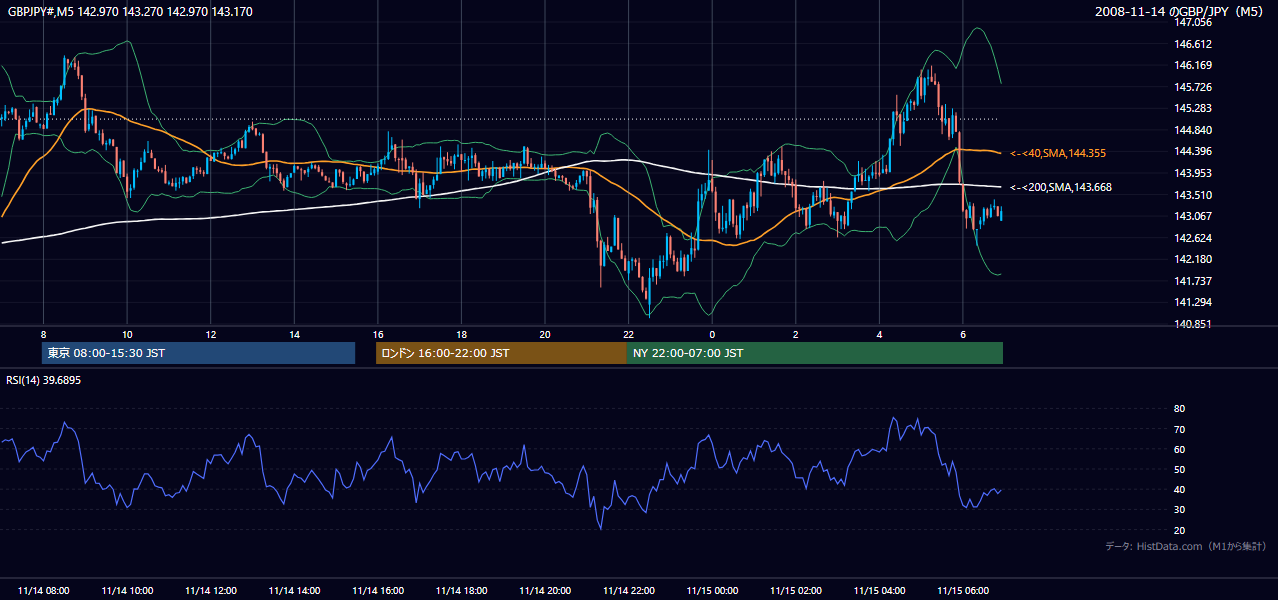Screen dimensions: 1278x600
Task: Click hour tick 14 under price chart
Action: [294, 334]
